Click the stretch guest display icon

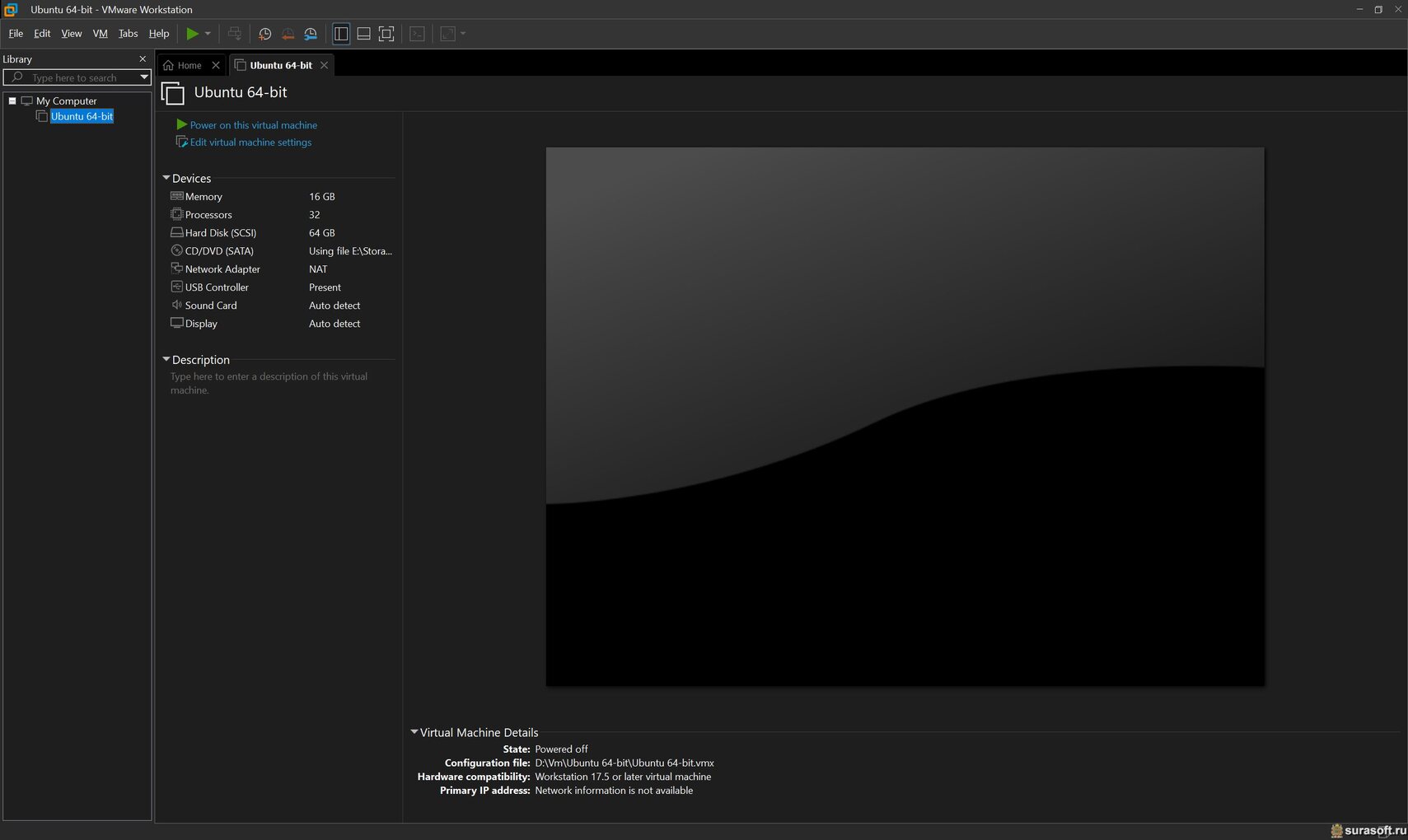pyautogui.click(x=448, y=34)
